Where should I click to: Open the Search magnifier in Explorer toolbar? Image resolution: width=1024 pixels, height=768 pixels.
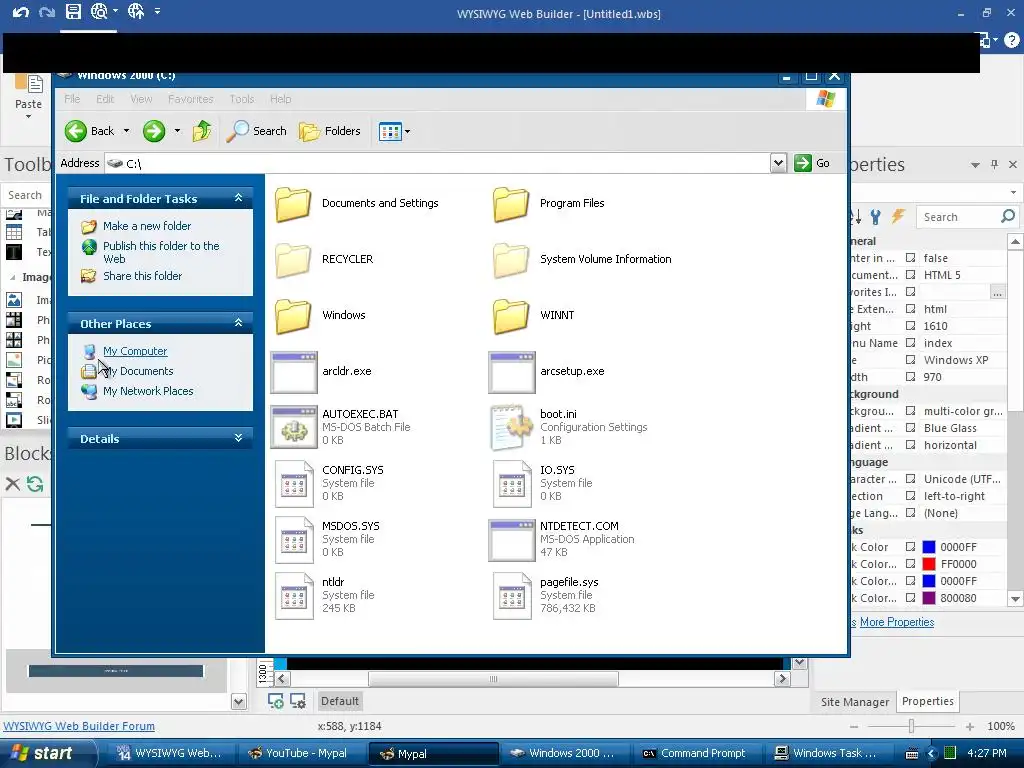238,131
